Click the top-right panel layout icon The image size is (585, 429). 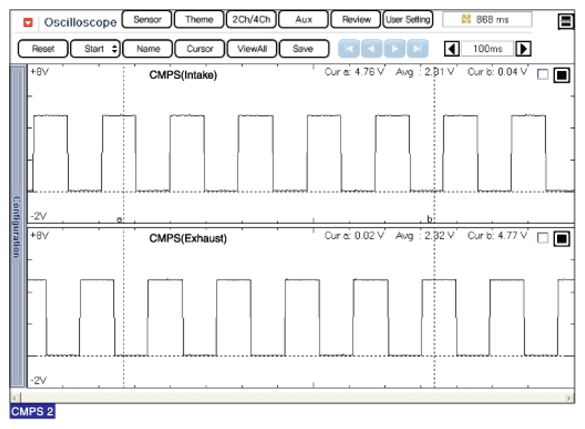tap(566, 21)
